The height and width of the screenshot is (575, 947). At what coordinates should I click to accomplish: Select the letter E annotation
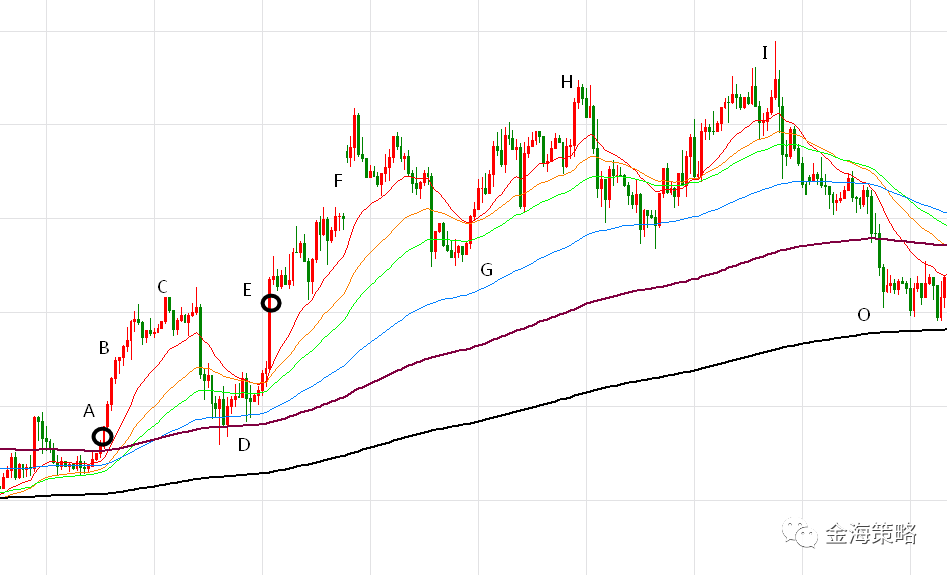(x=247, y=290)
